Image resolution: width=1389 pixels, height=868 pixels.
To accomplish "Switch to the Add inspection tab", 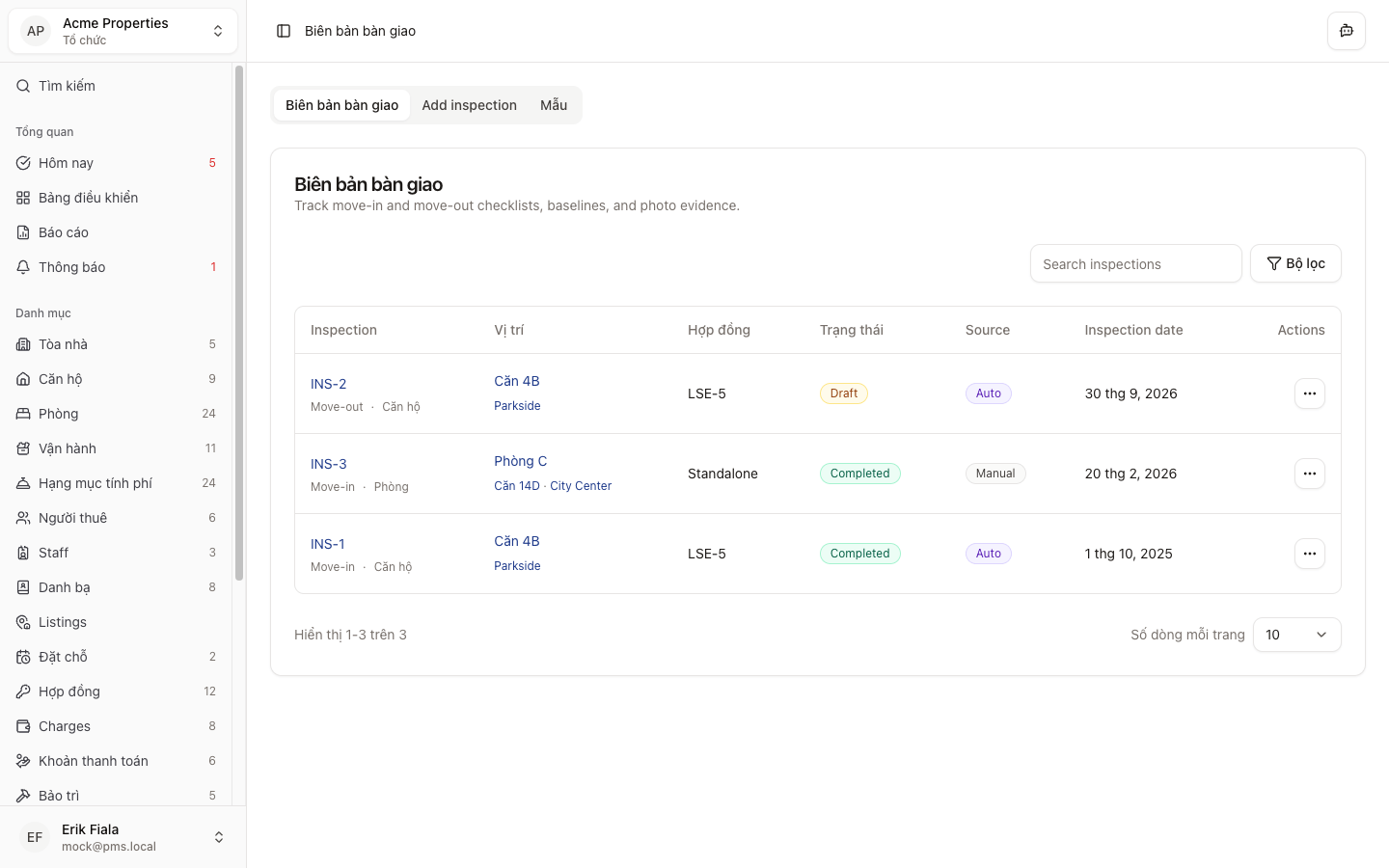I will tap(469, 105).
